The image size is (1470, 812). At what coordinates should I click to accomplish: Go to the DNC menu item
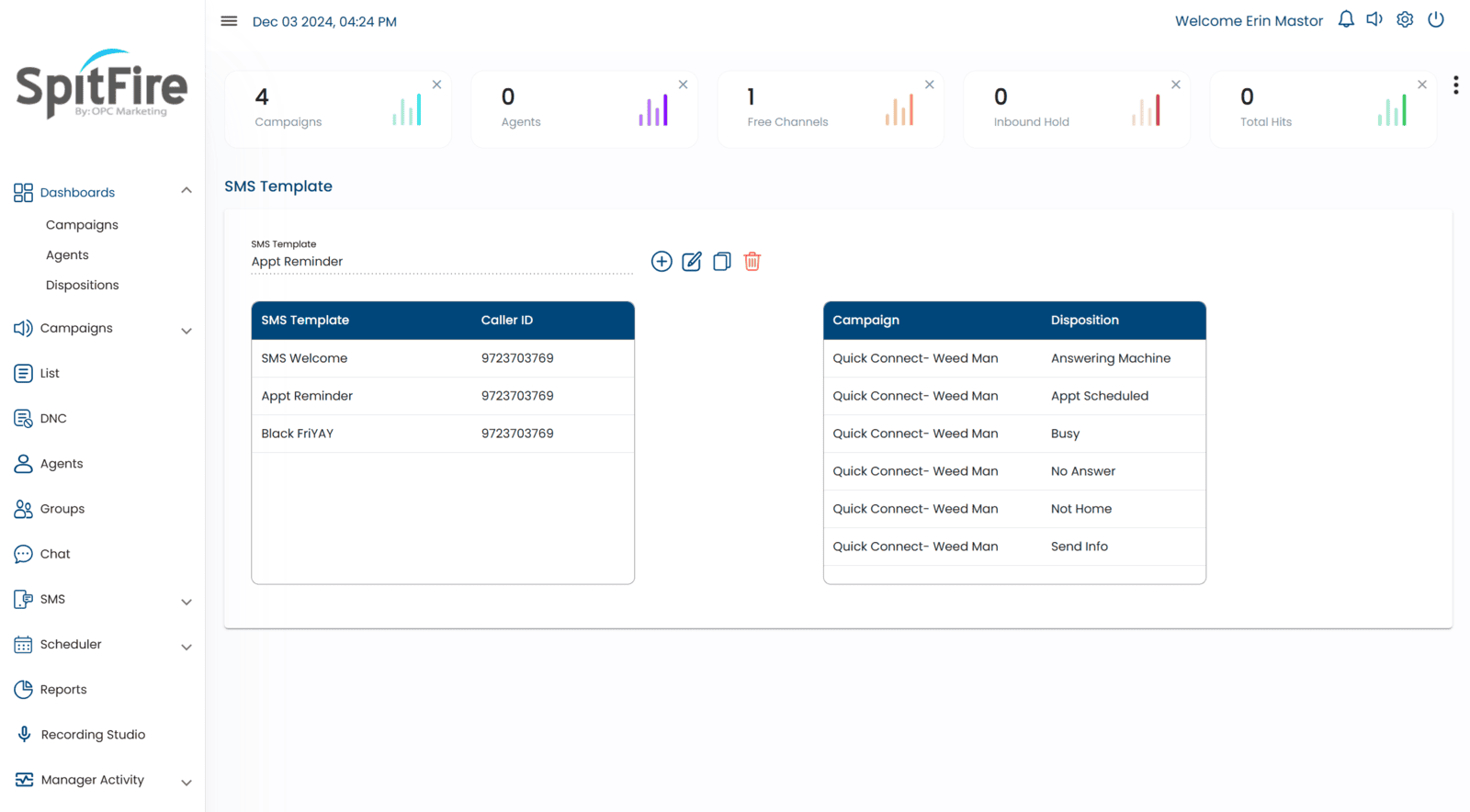[53, 419]
